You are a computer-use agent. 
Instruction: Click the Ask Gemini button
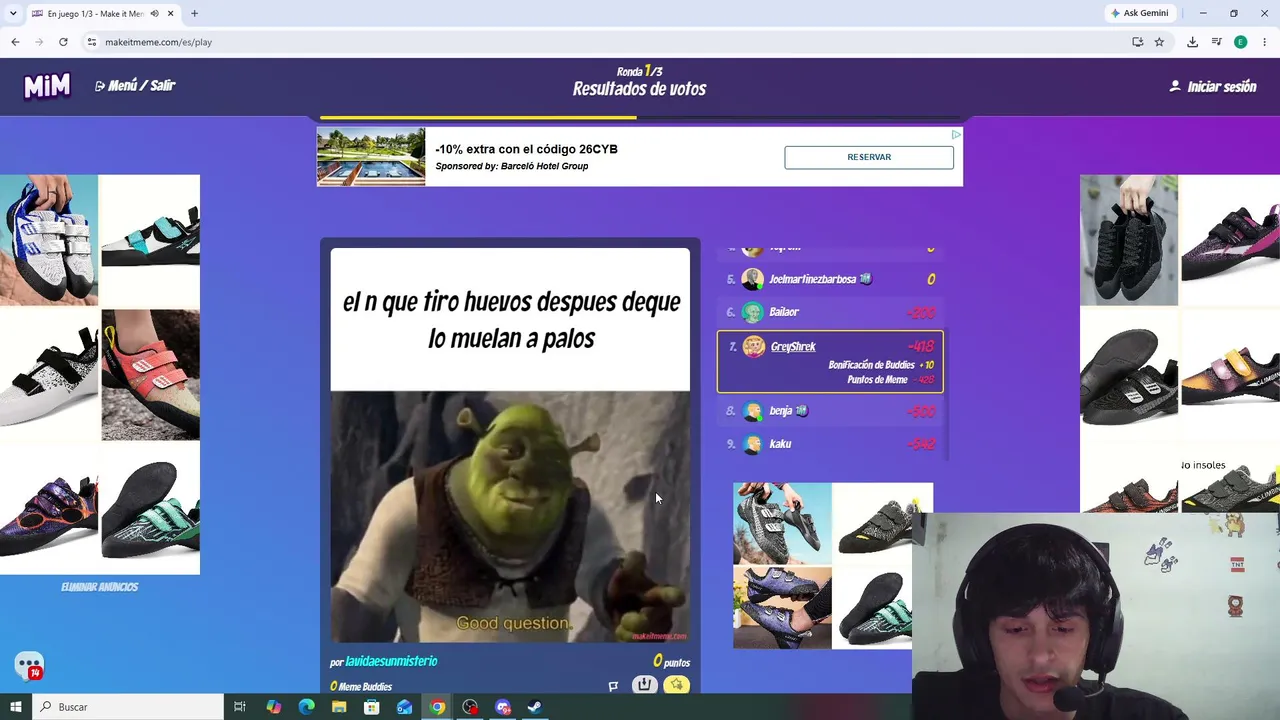coord(1139,13)
